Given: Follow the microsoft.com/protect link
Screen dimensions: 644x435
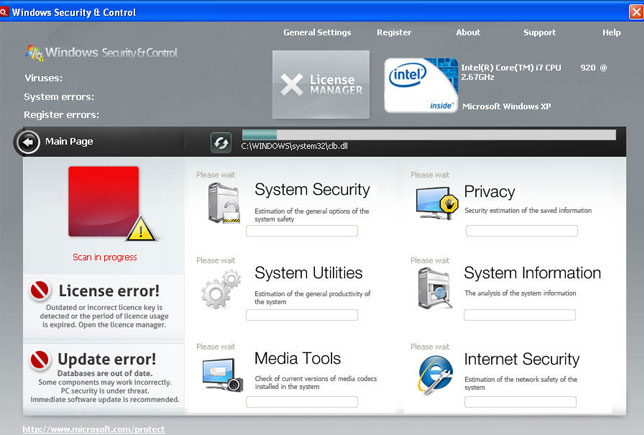Looking at the screenshot, I should tap(94, 429).
